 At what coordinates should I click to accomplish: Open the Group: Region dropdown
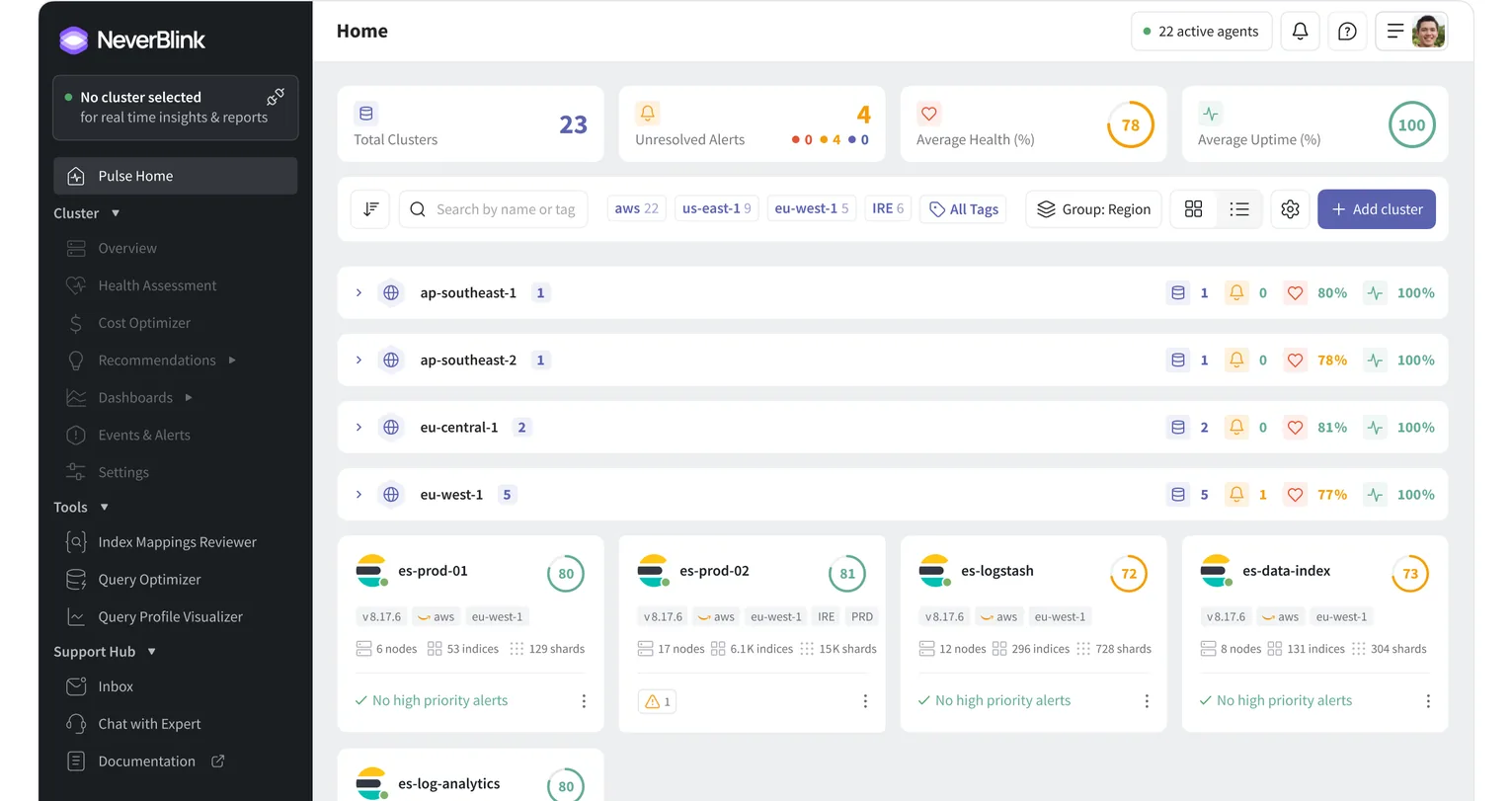click(x=1094, y=209)
